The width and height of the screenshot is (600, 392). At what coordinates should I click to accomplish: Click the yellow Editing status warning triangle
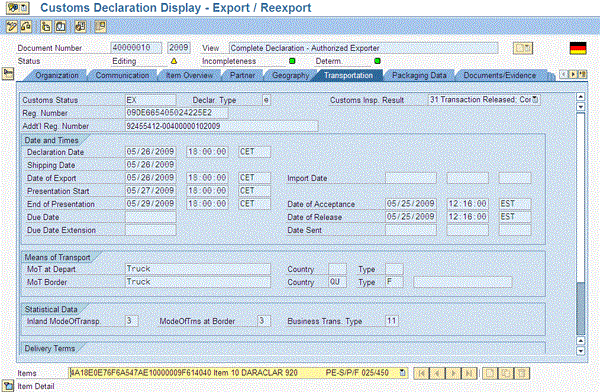[174, 61]
